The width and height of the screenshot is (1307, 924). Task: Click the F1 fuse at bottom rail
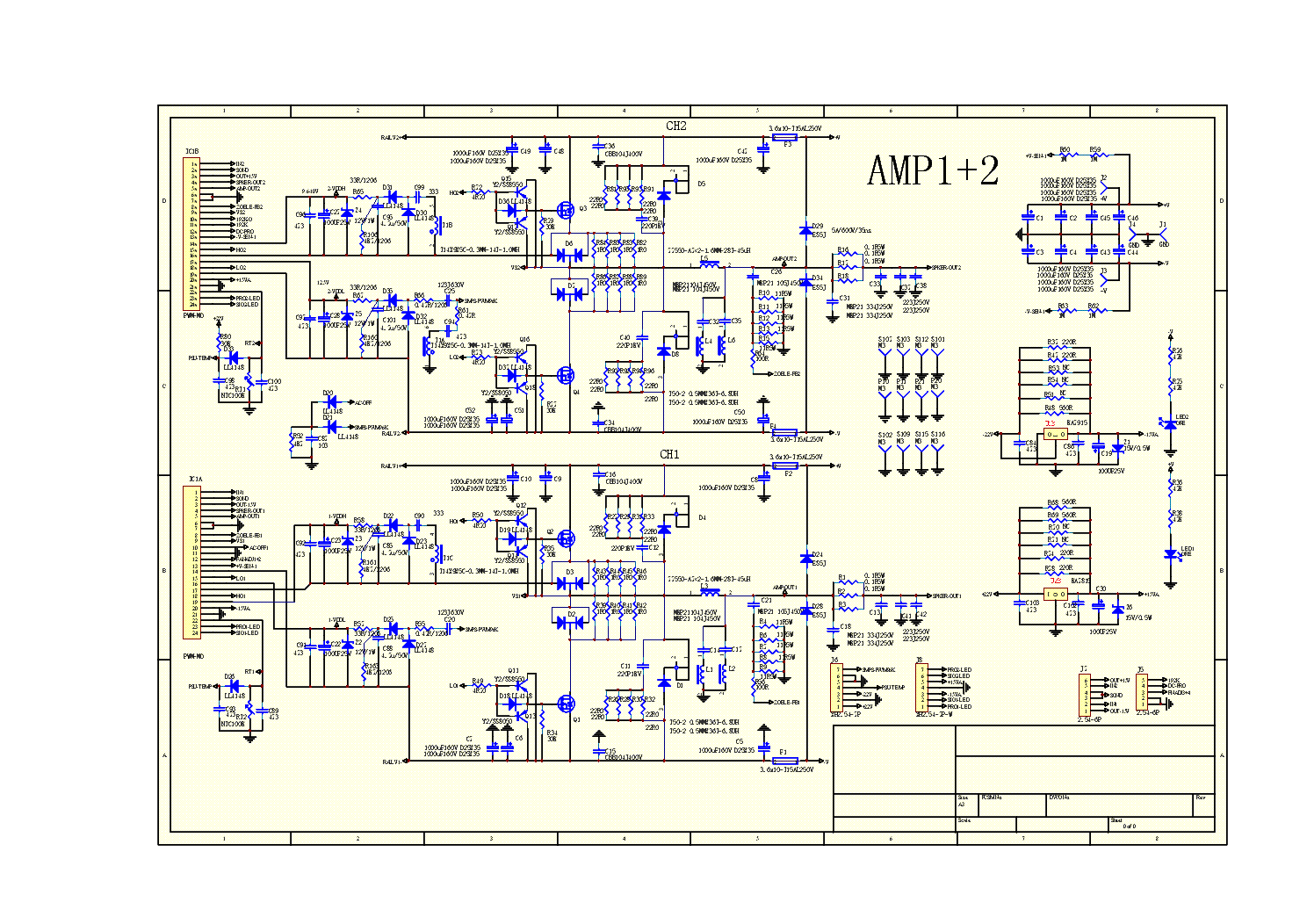click(x=784, y=761)
